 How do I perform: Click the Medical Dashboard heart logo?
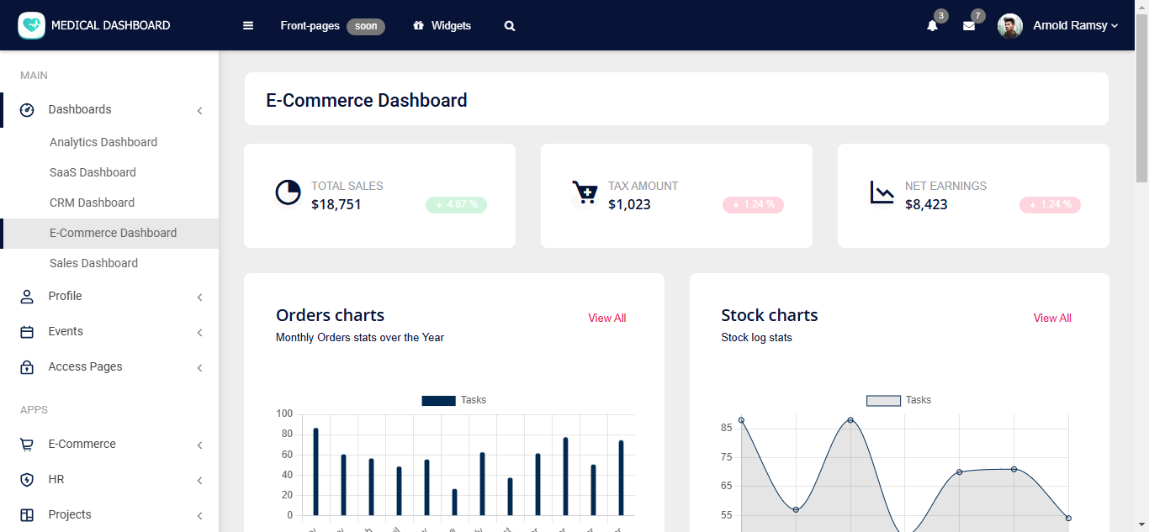(x=32, y=25)
